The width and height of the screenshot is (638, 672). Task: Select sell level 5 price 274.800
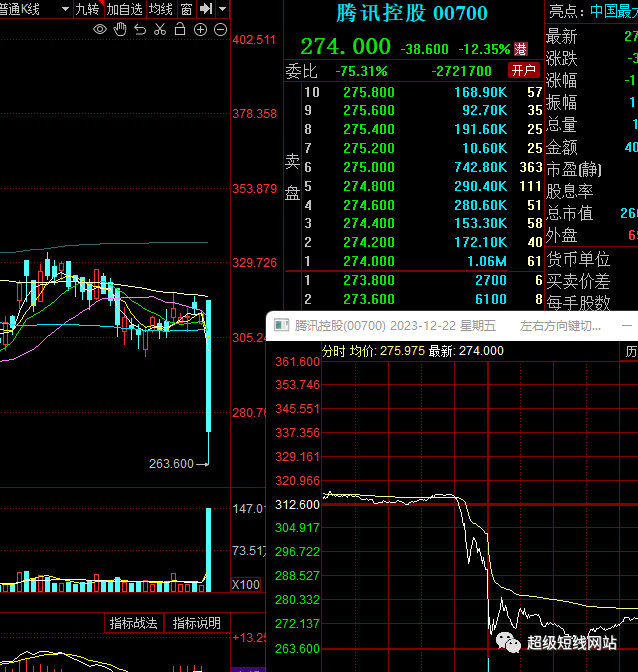click(369, 186)
